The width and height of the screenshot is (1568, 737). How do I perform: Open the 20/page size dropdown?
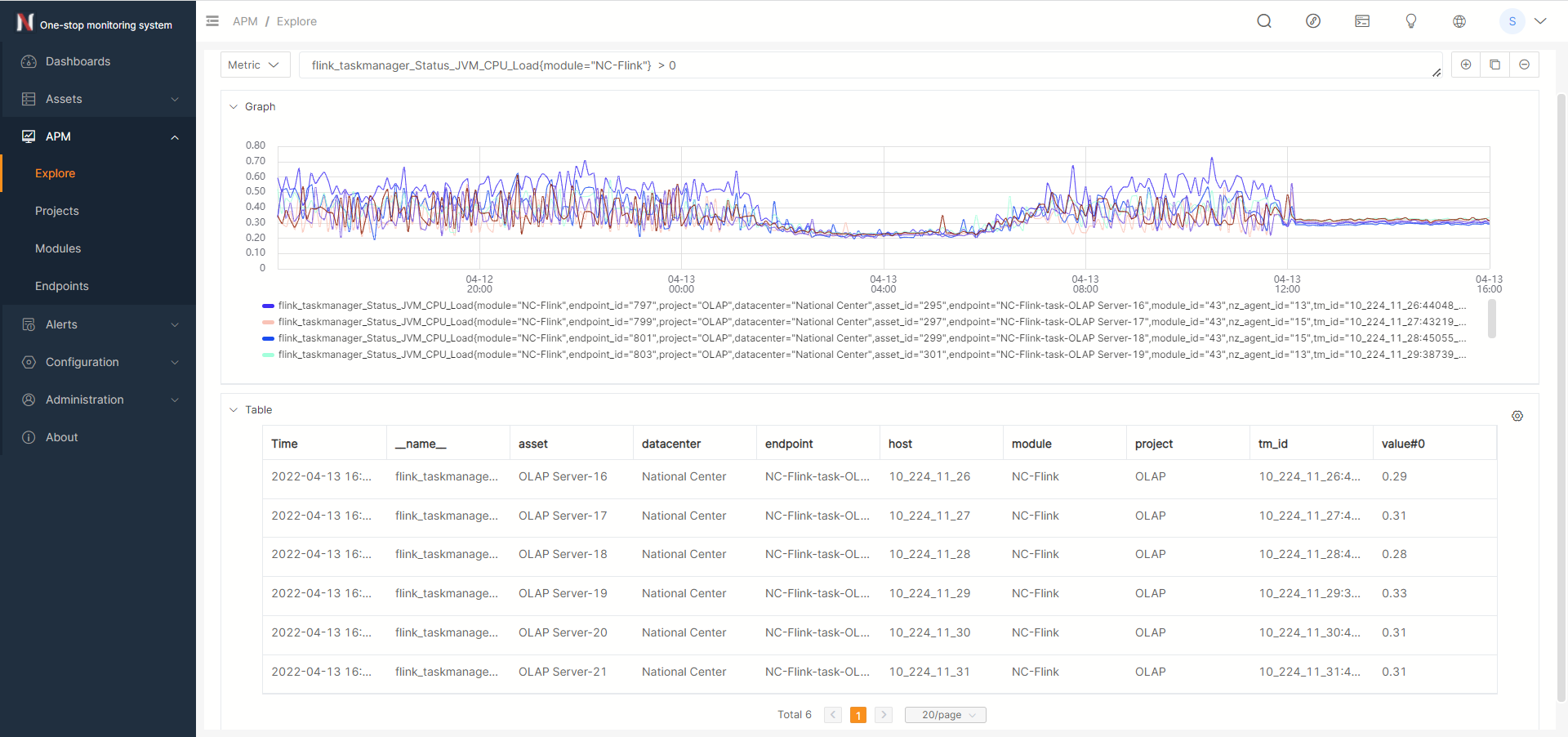point(945,715)
